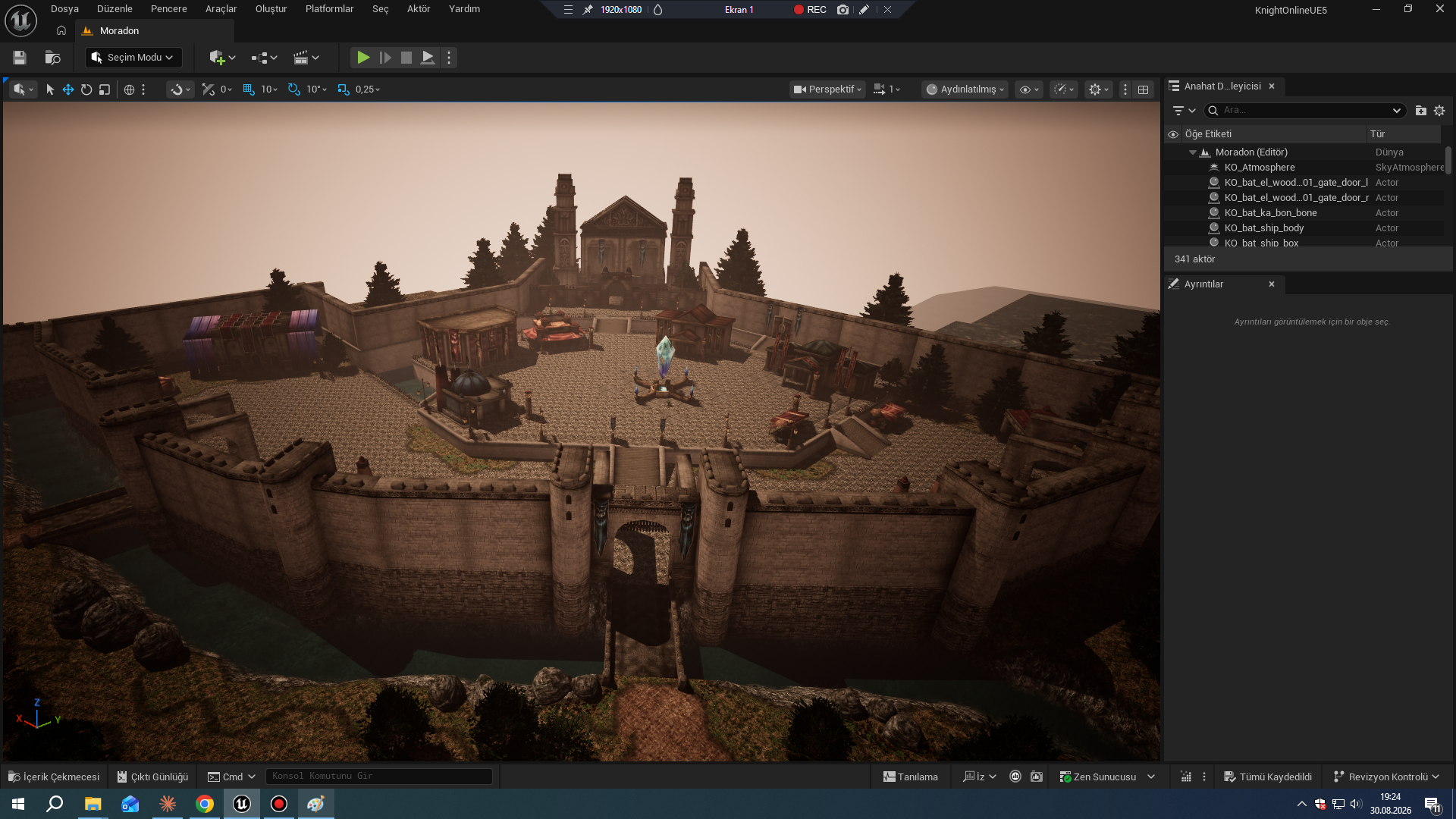Open Revizyon Kontrolü dropdown

(x=1386, y=777)
